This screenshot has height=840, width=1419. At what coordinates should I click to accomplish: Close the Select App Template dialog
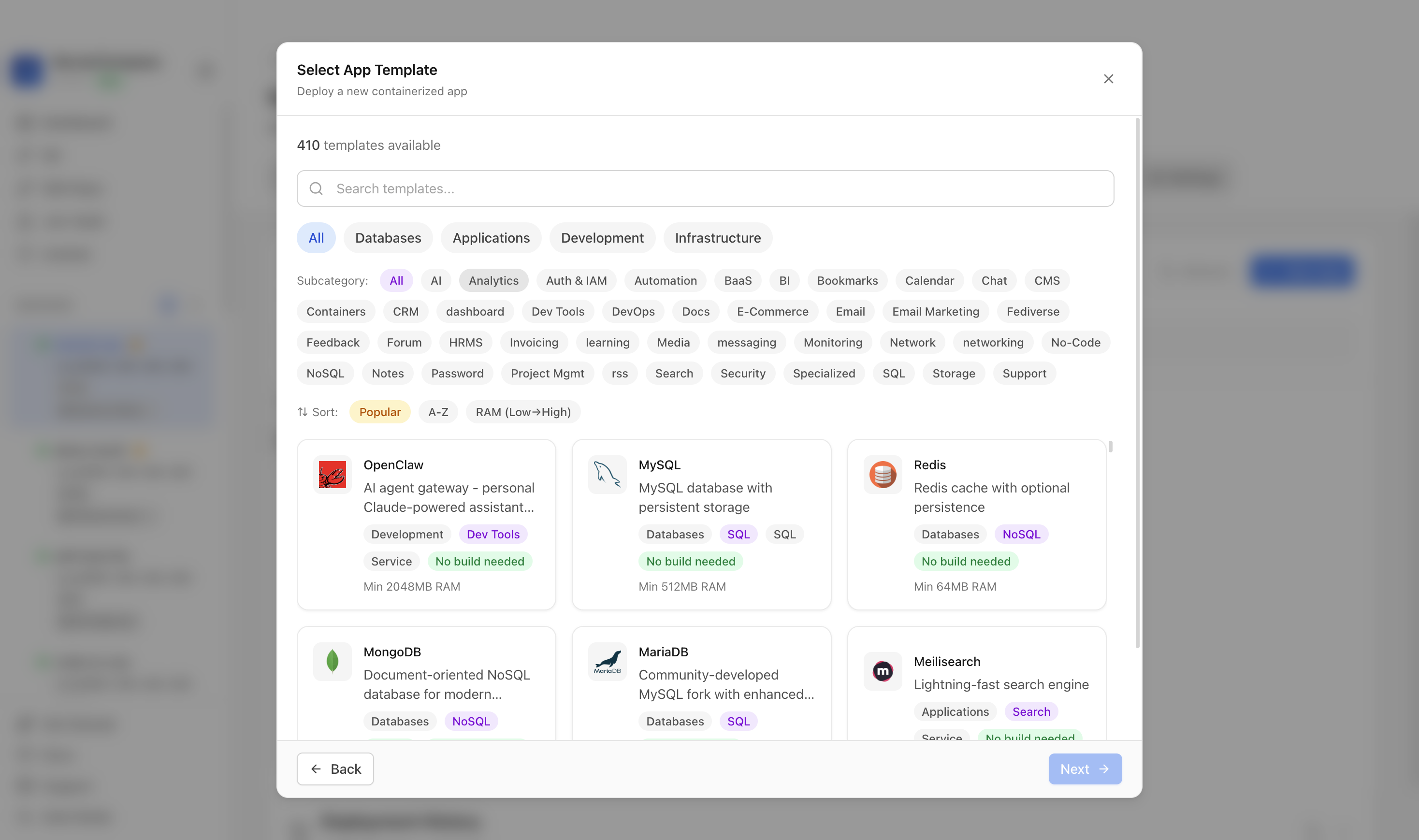1108,79
